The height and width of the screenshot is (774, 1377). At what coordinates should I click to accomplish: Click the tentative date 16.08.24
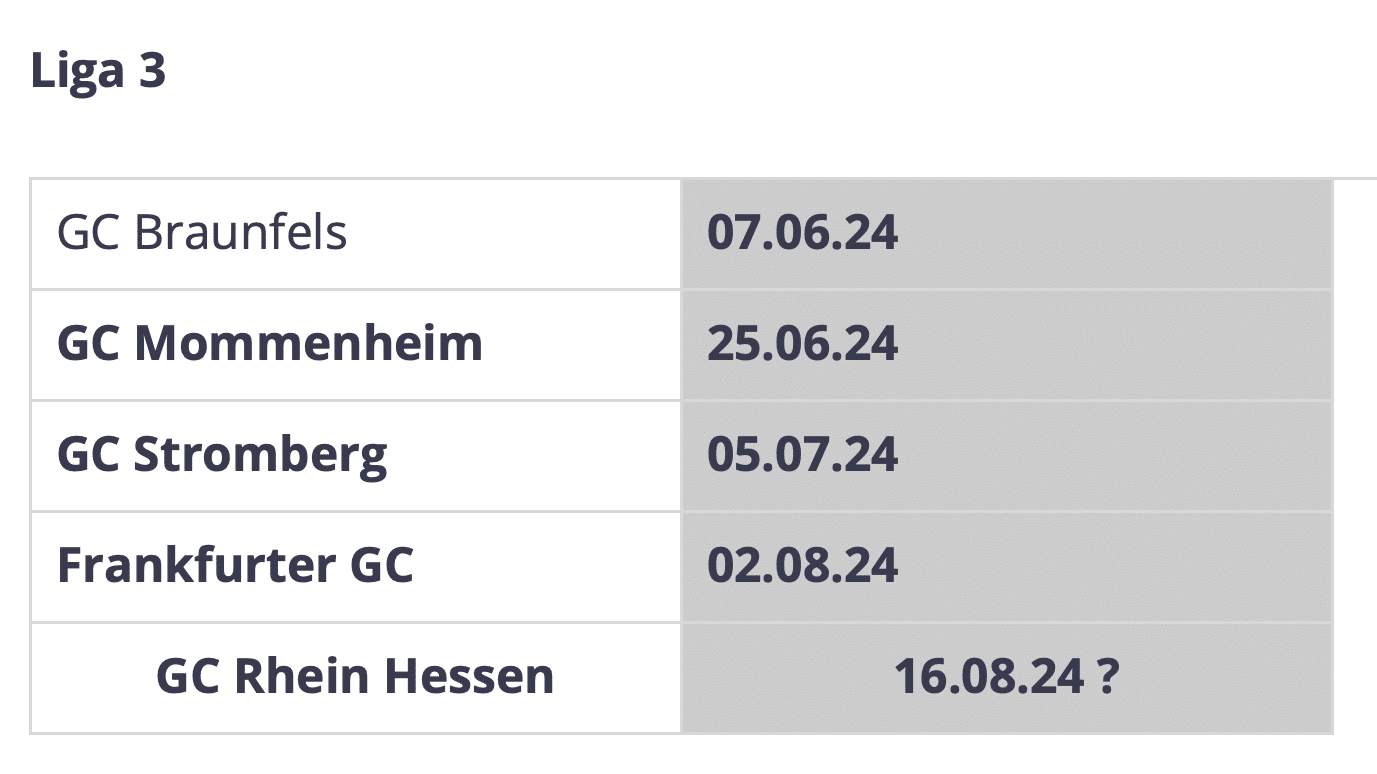coord(989,677)
